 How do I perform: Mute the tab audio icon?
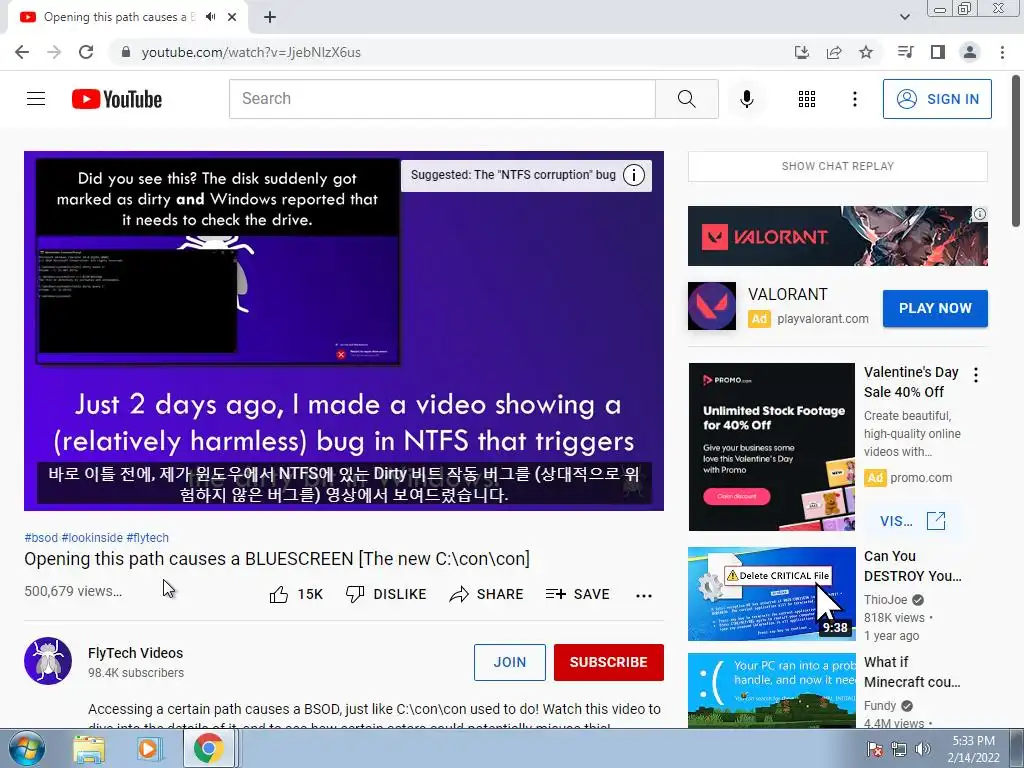coord(210,17)
